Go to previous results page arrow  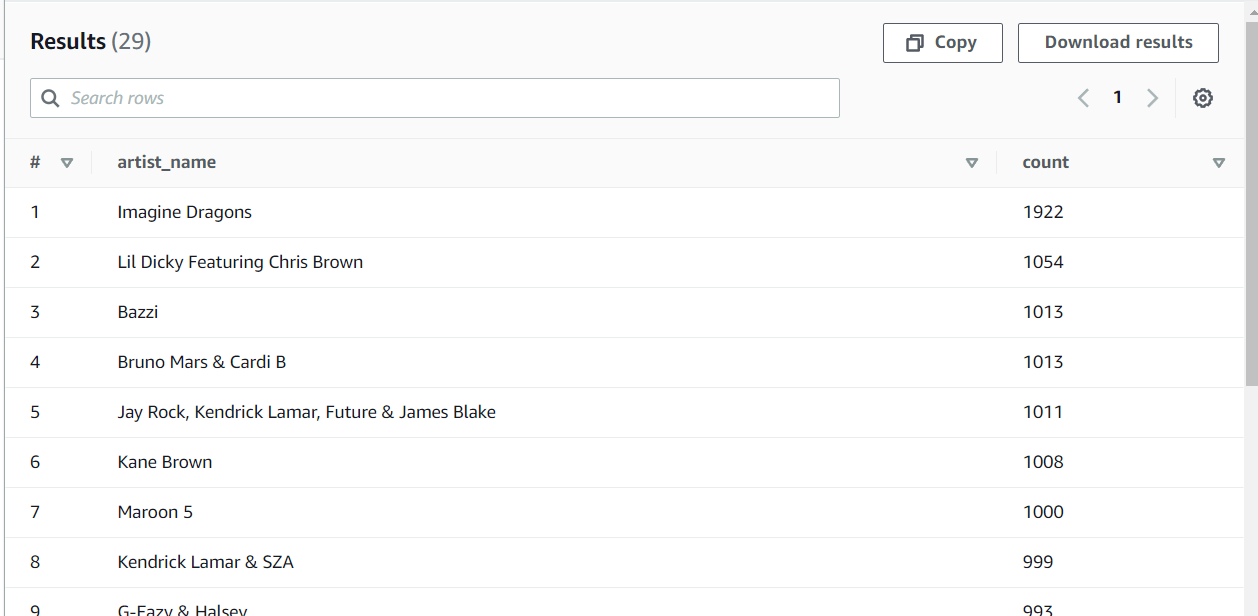(x=1083, y=98)
